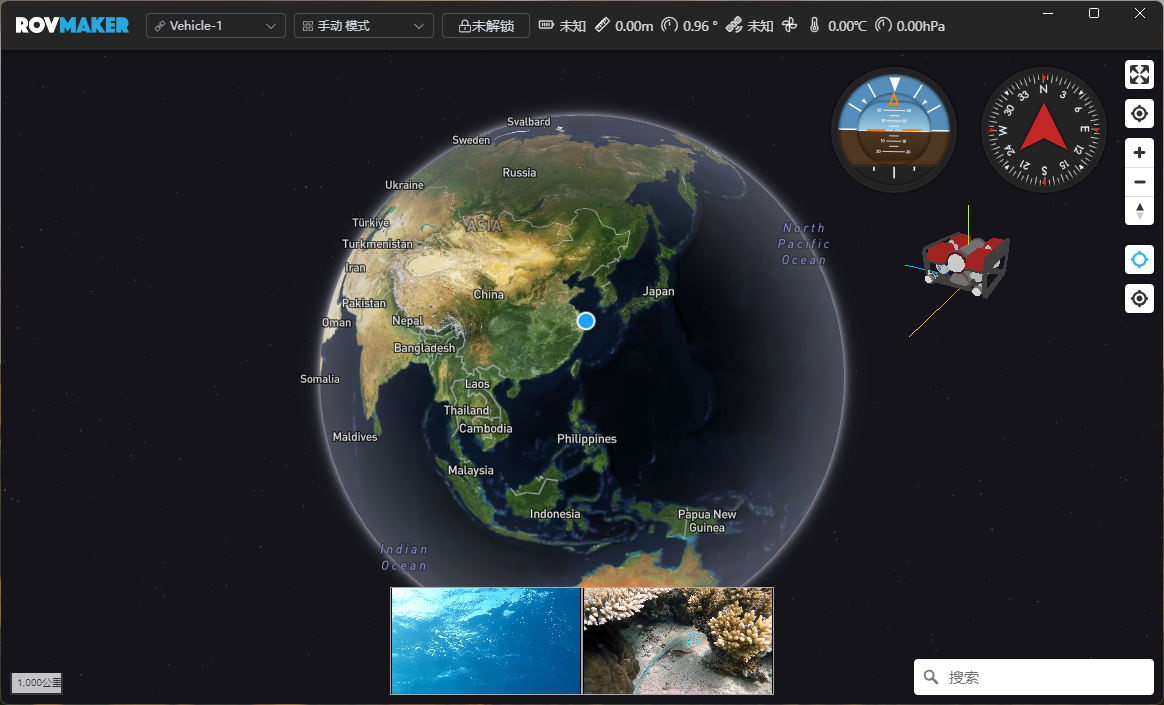Click the artificial horizon attitude gauge
1164x705 pixels.
pyautogui.click(x=893, y=130)
